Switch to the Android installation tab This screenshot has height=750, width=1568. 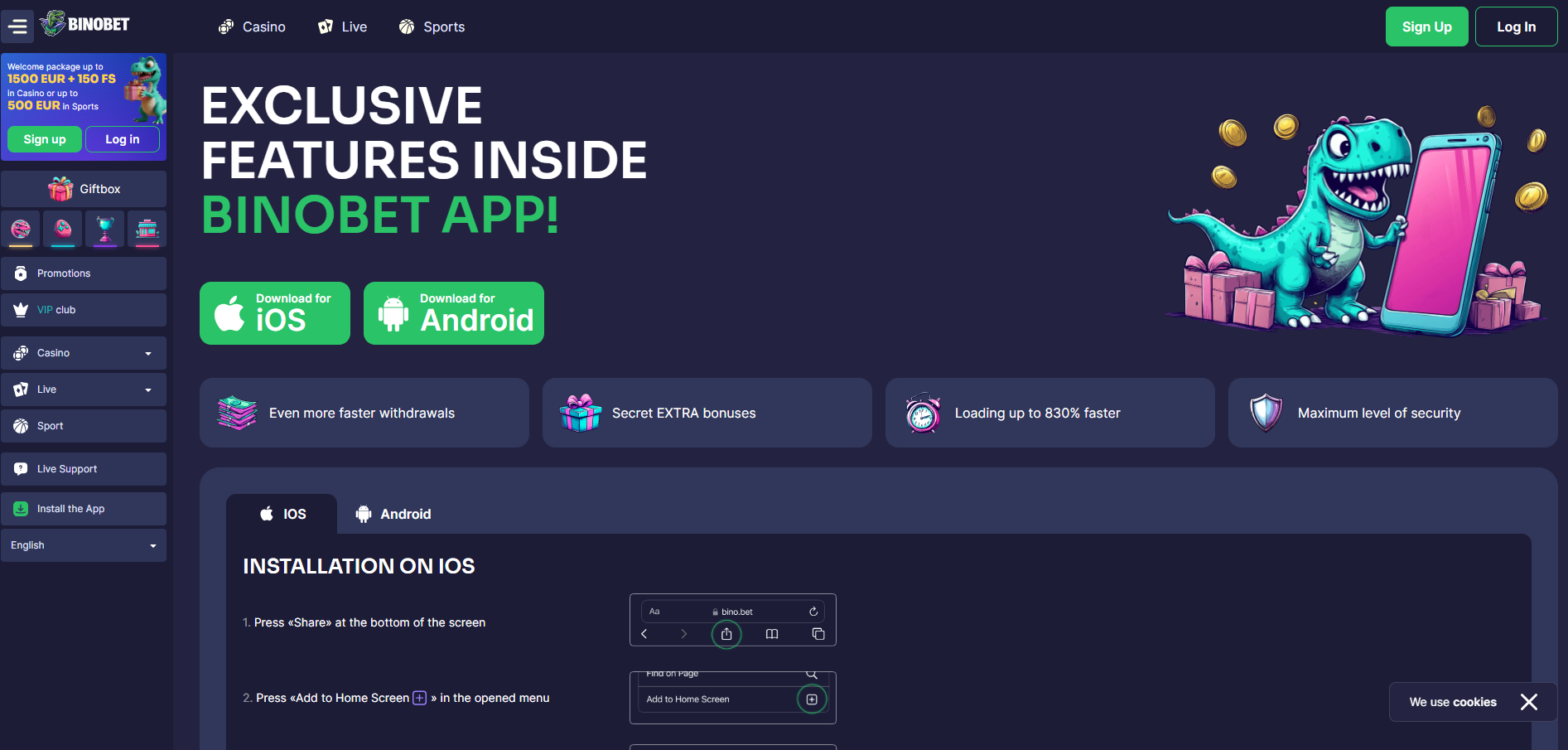[x=393, y=514]
